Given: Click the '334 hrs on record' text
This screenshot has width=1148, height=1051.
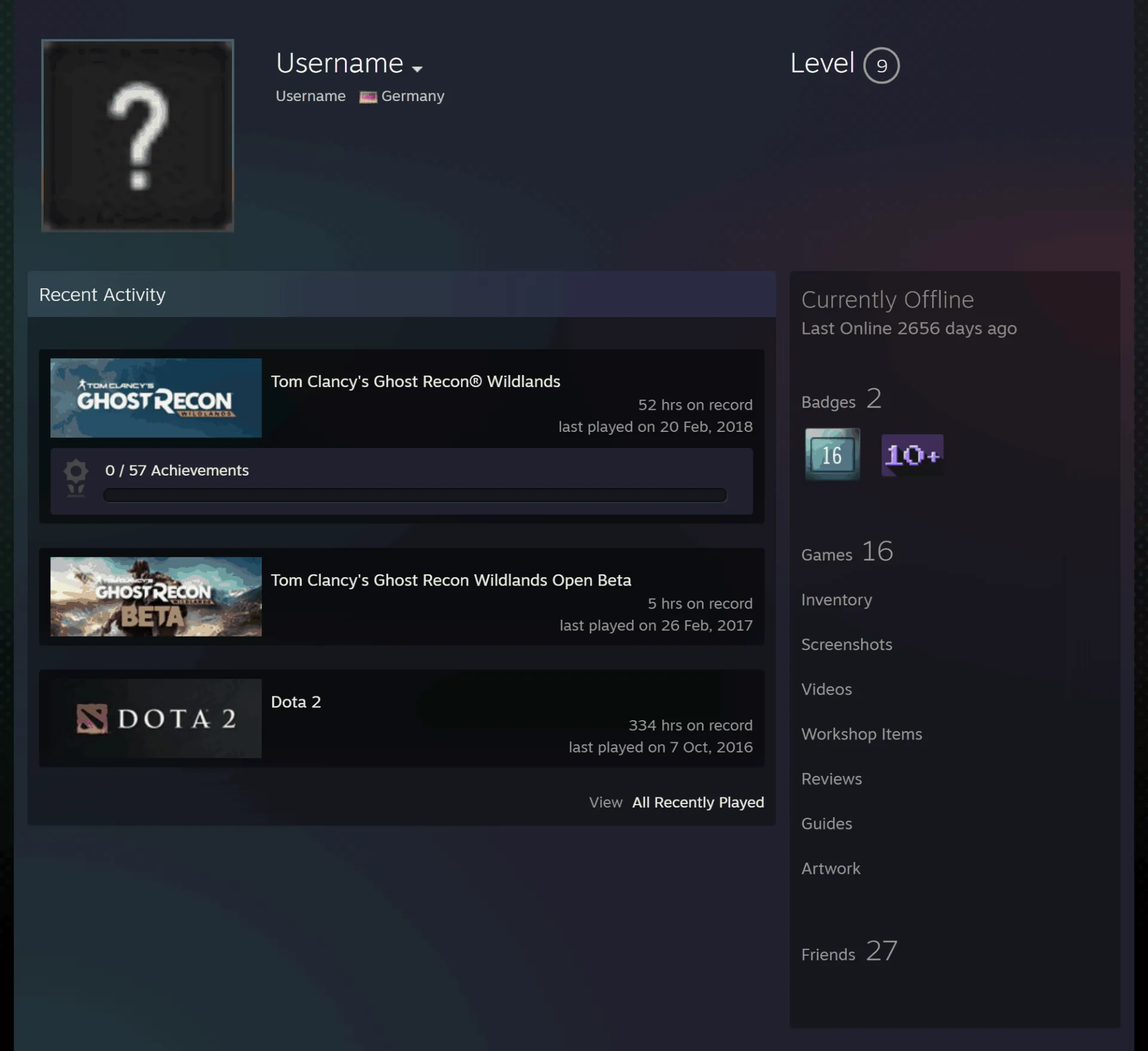Looking at the screenshot, I should coord(691,726).
